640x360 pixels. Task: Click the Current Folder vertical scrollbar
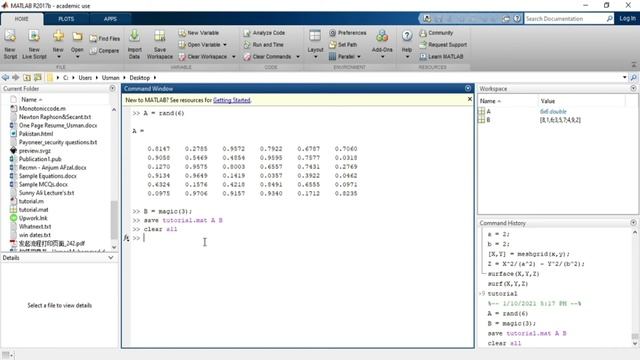pos(114,220)
